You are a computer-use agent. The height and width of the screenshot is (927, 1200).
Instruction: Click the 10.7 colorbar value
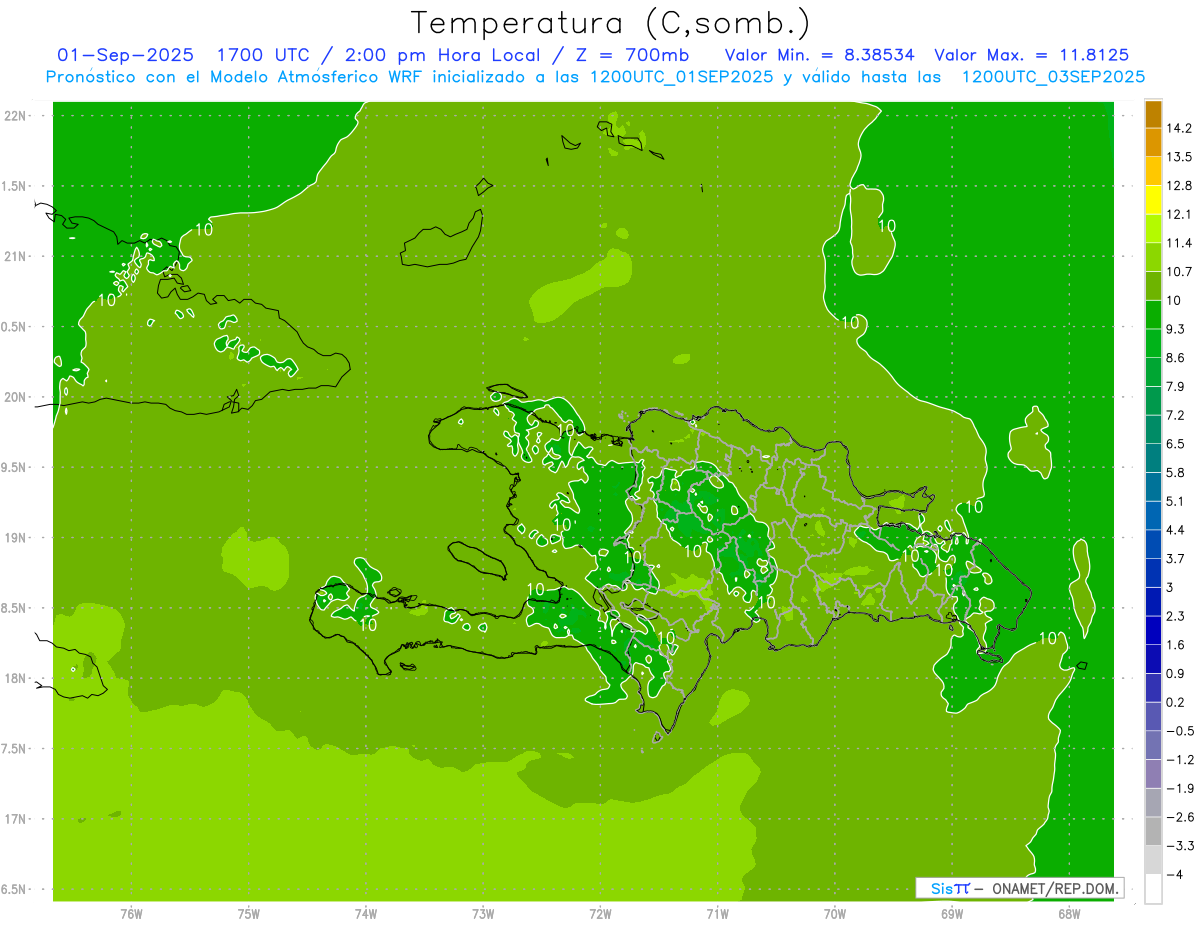[x=1178, y=272]
